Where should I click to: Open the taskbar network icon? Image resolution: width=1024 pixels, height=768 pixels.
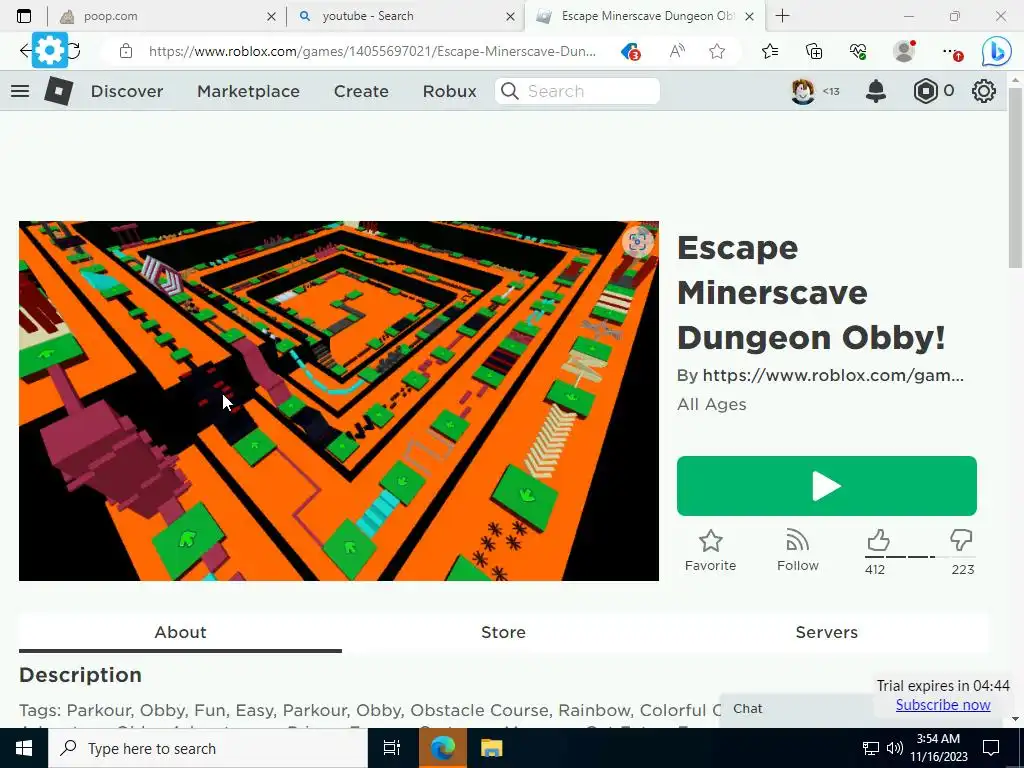click(x=871, y=748)
